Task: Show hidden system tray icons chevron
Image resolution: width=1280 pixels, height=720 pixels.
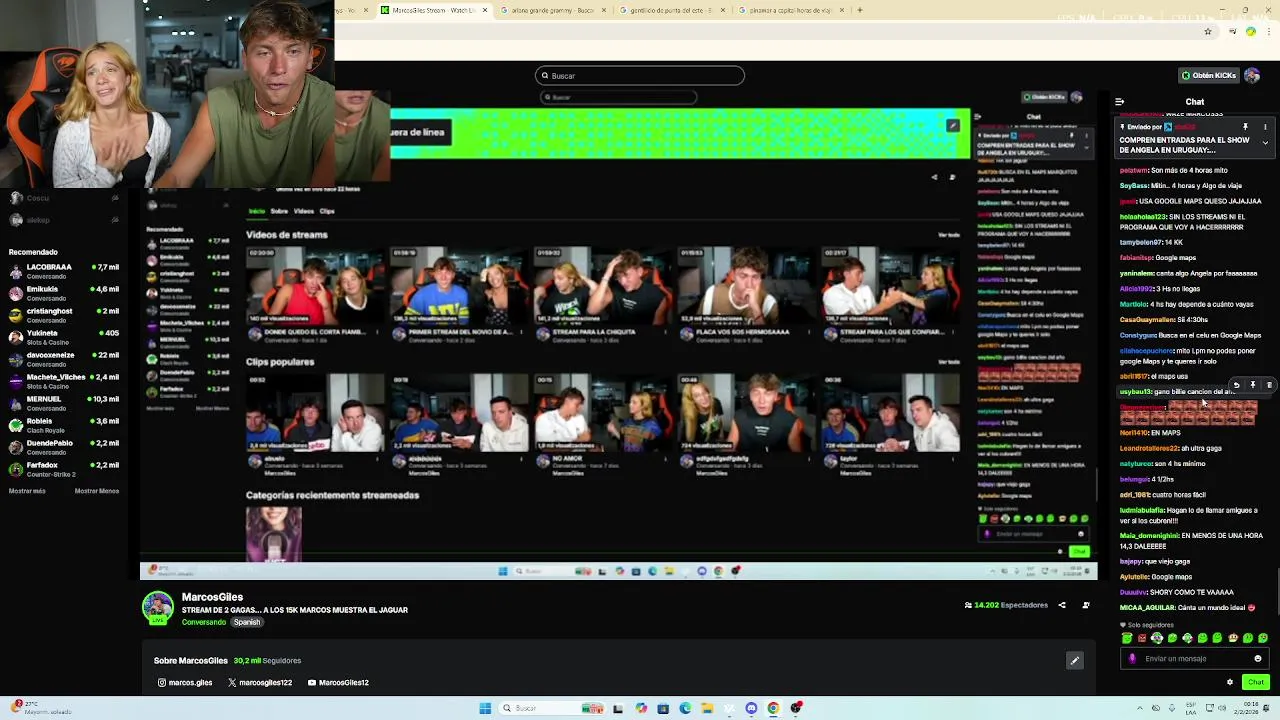Action: 1139,708
